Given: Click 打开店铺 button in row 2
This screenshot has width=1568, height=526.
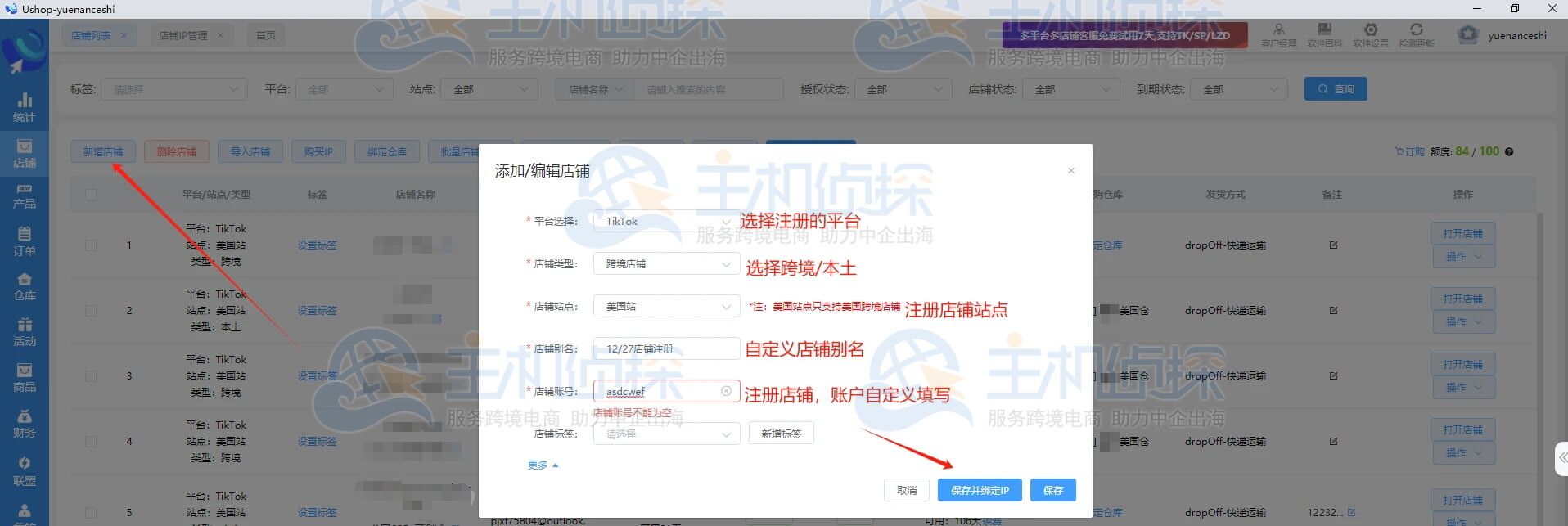Looking at the screenshot, I should tap(1463, 299).
